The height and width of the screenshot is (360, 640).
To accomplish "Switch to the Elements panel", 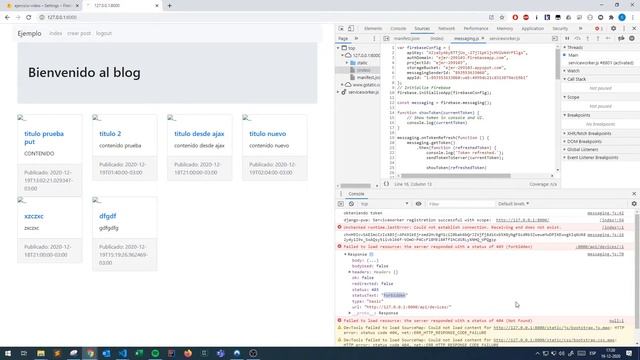I will [373, 29].
